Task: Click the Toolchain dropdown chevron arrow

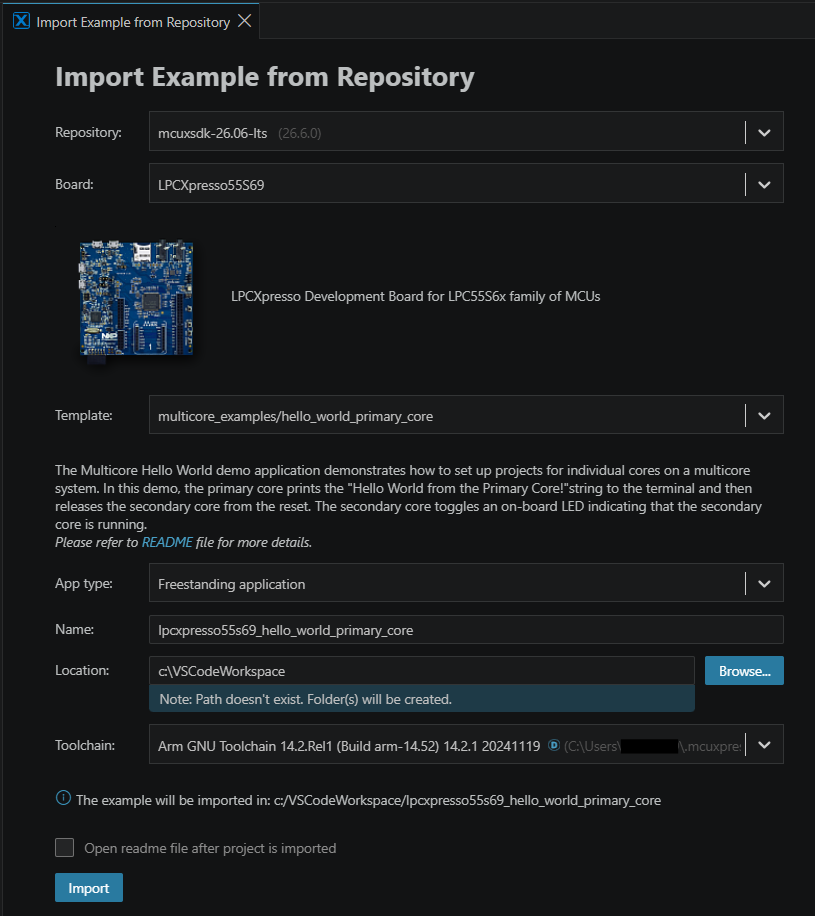Action: tap(764, 745)
